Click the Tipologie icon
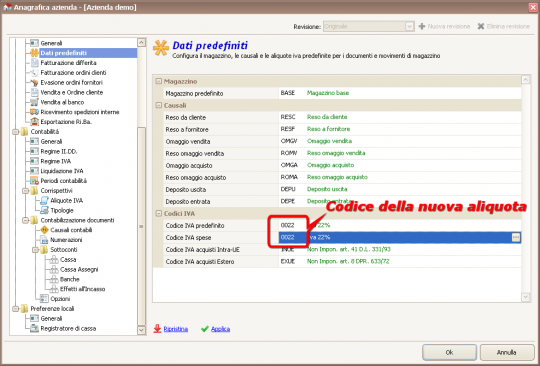Image resolution: width=540 pixels, height=366 pixels. 44,210
